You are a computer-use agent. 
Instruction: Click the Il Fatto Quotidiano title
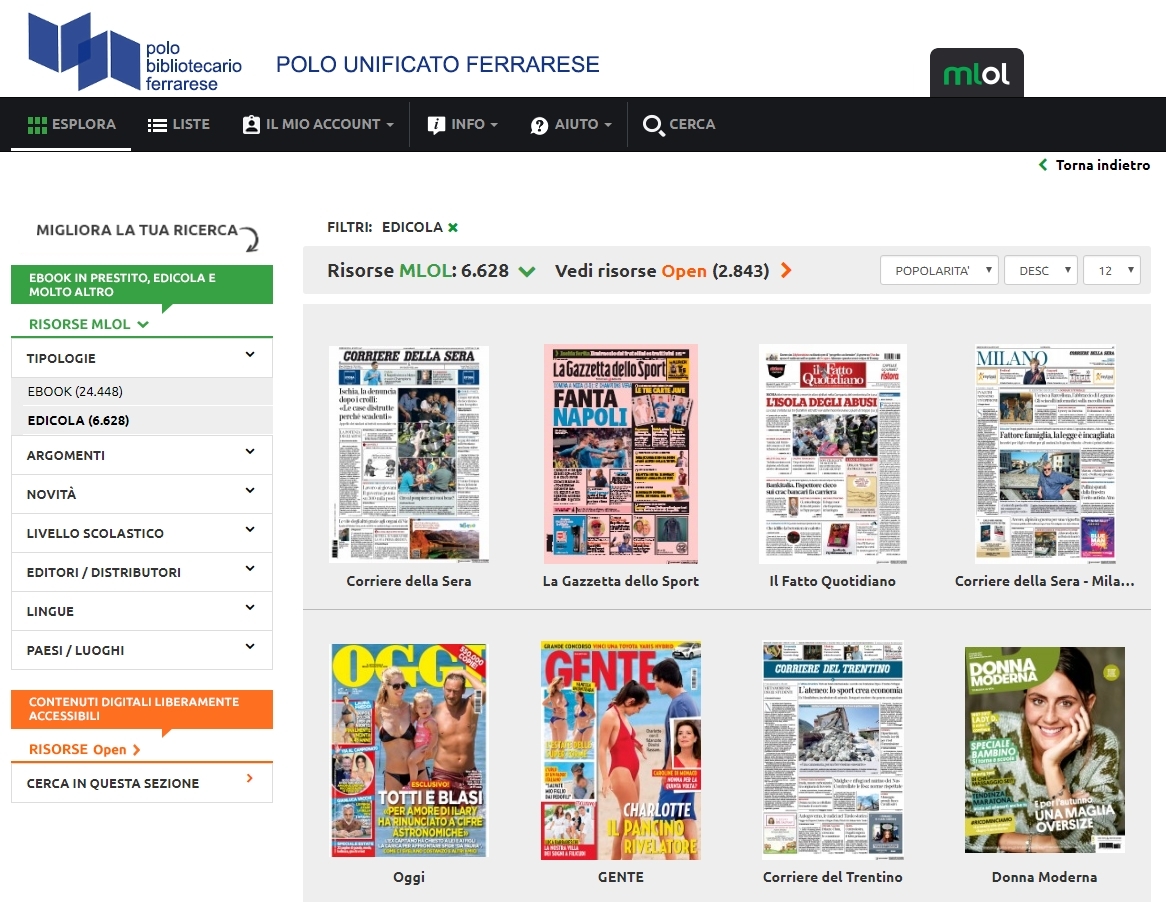click(x=833, y=582)
